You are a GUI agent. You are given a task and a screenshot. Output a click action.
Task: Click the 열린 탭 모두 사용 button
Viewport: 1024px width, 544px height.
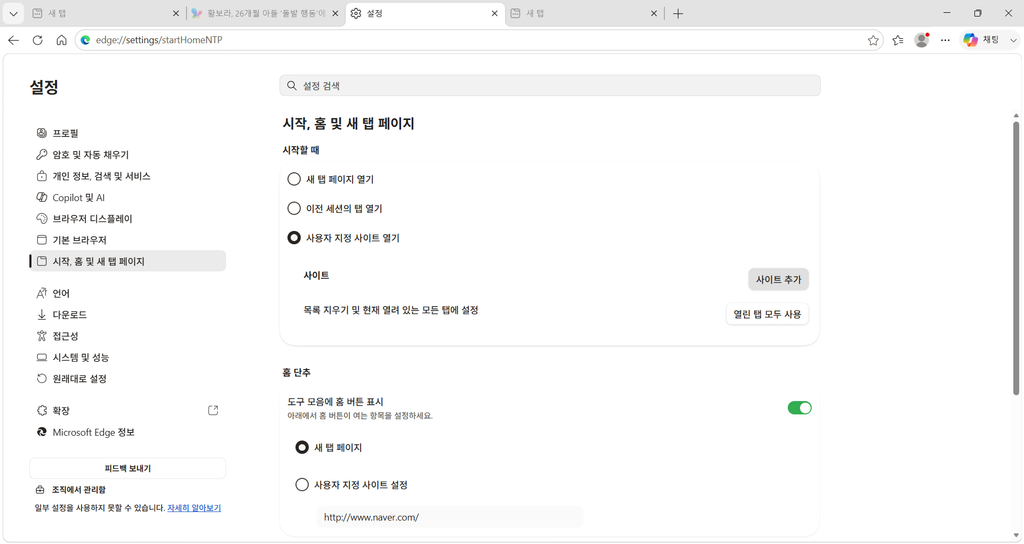pyautogui.click(x=767, y=314)
